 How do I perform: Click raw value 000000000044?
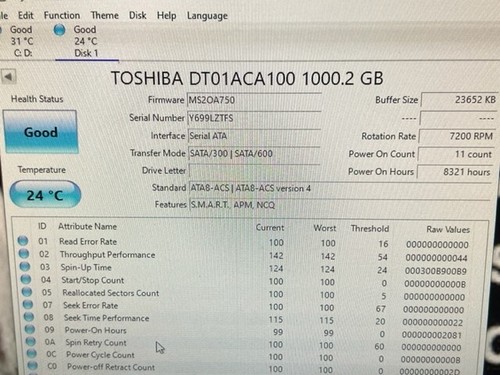[436, 258]
